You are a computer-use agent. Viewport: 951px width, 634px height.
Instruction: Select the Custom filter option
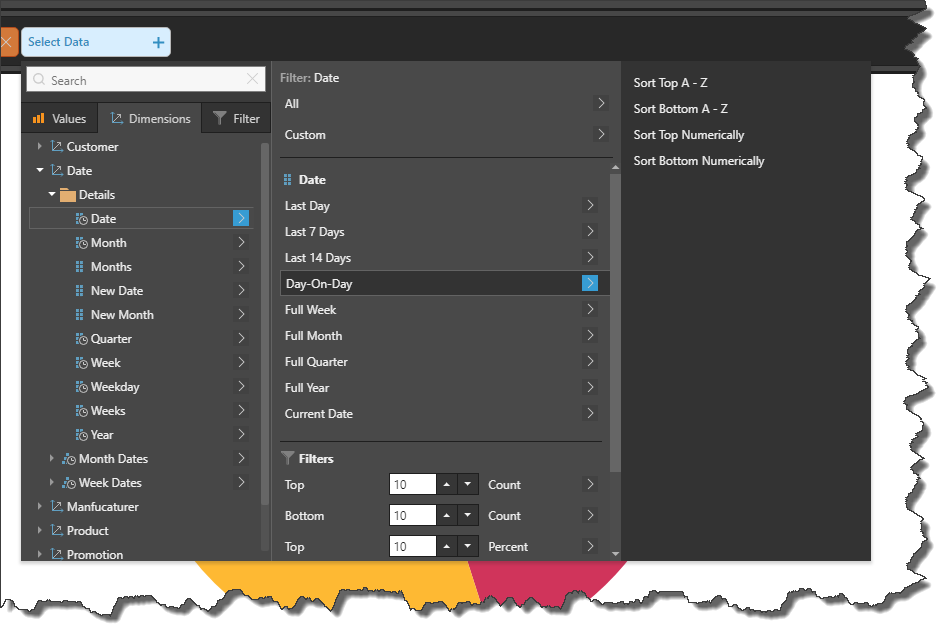coord(305,135)
